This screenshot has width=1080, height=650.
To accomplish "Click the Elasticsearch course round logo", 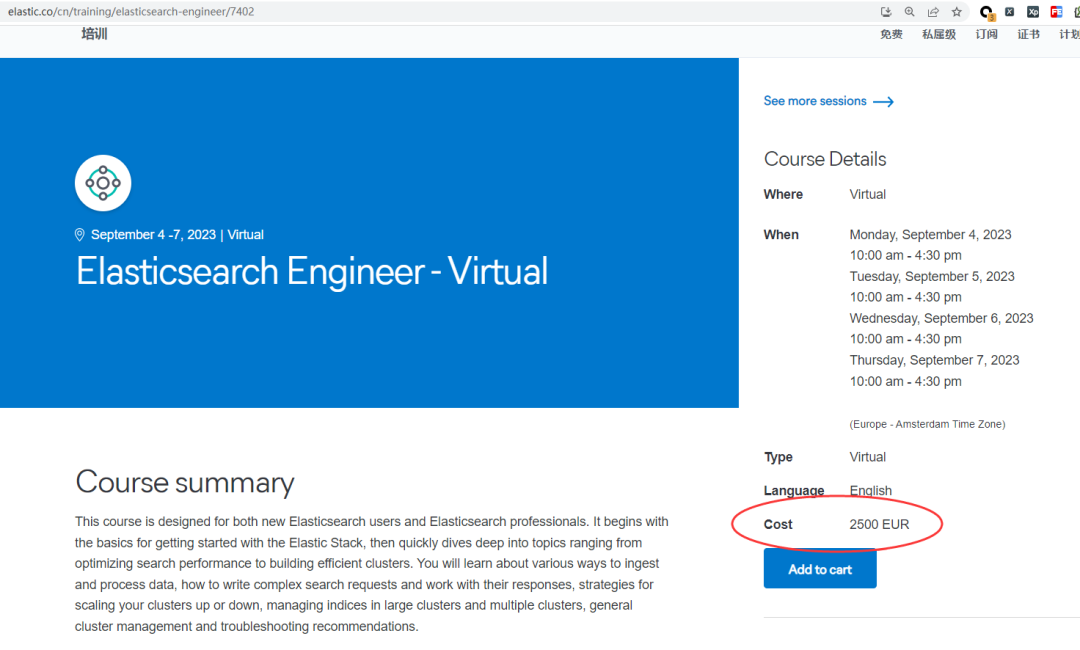I will coord(103,183).
